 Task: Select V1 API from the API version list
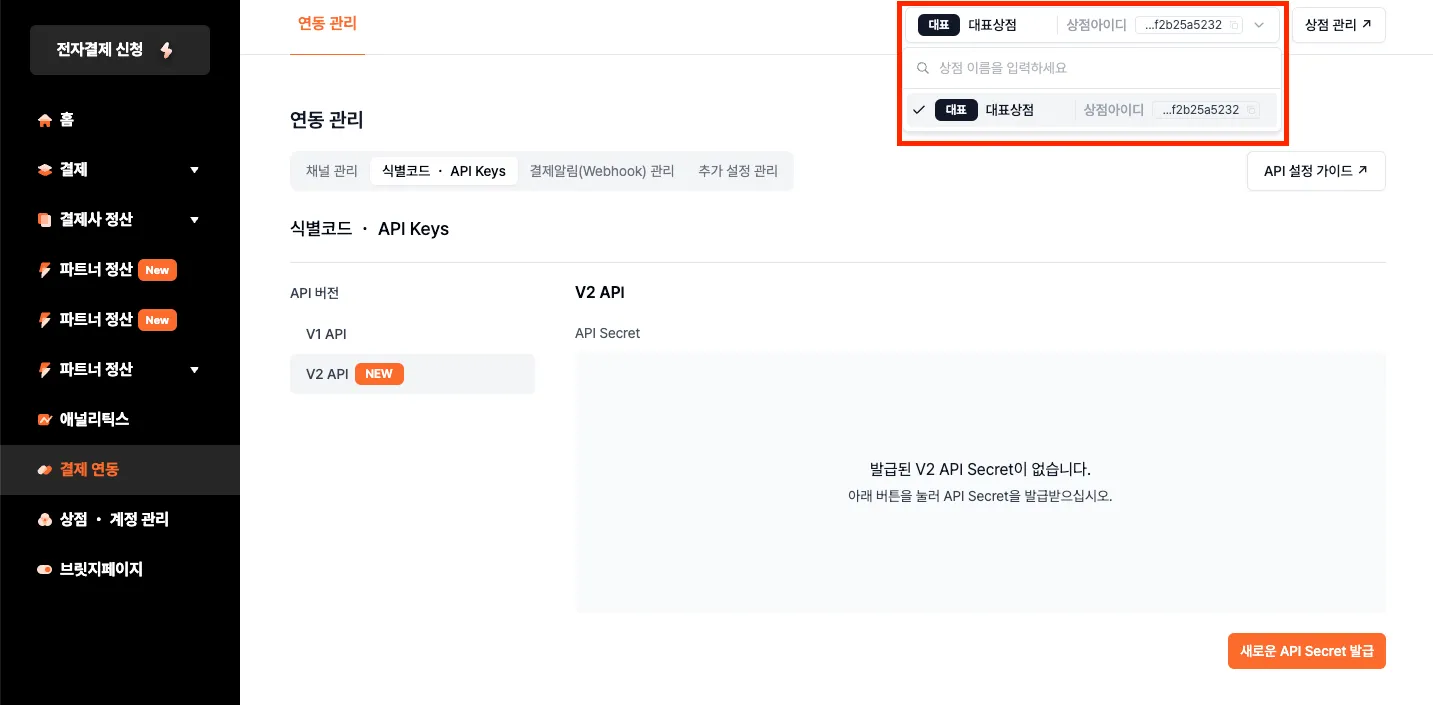point(326,334)
